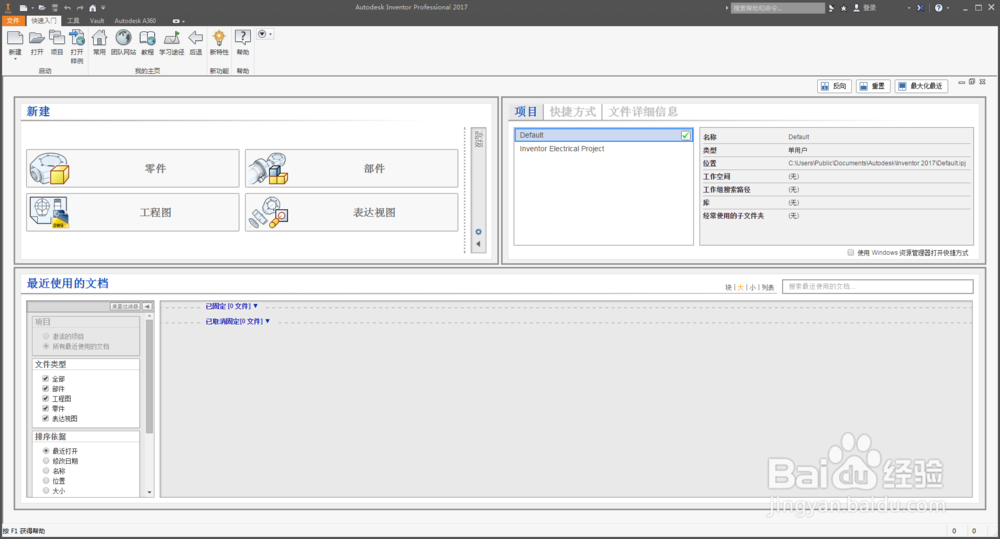1000x539 pixels.
Task: Switch to the 工具 ribbon tab
Action: 73,20
